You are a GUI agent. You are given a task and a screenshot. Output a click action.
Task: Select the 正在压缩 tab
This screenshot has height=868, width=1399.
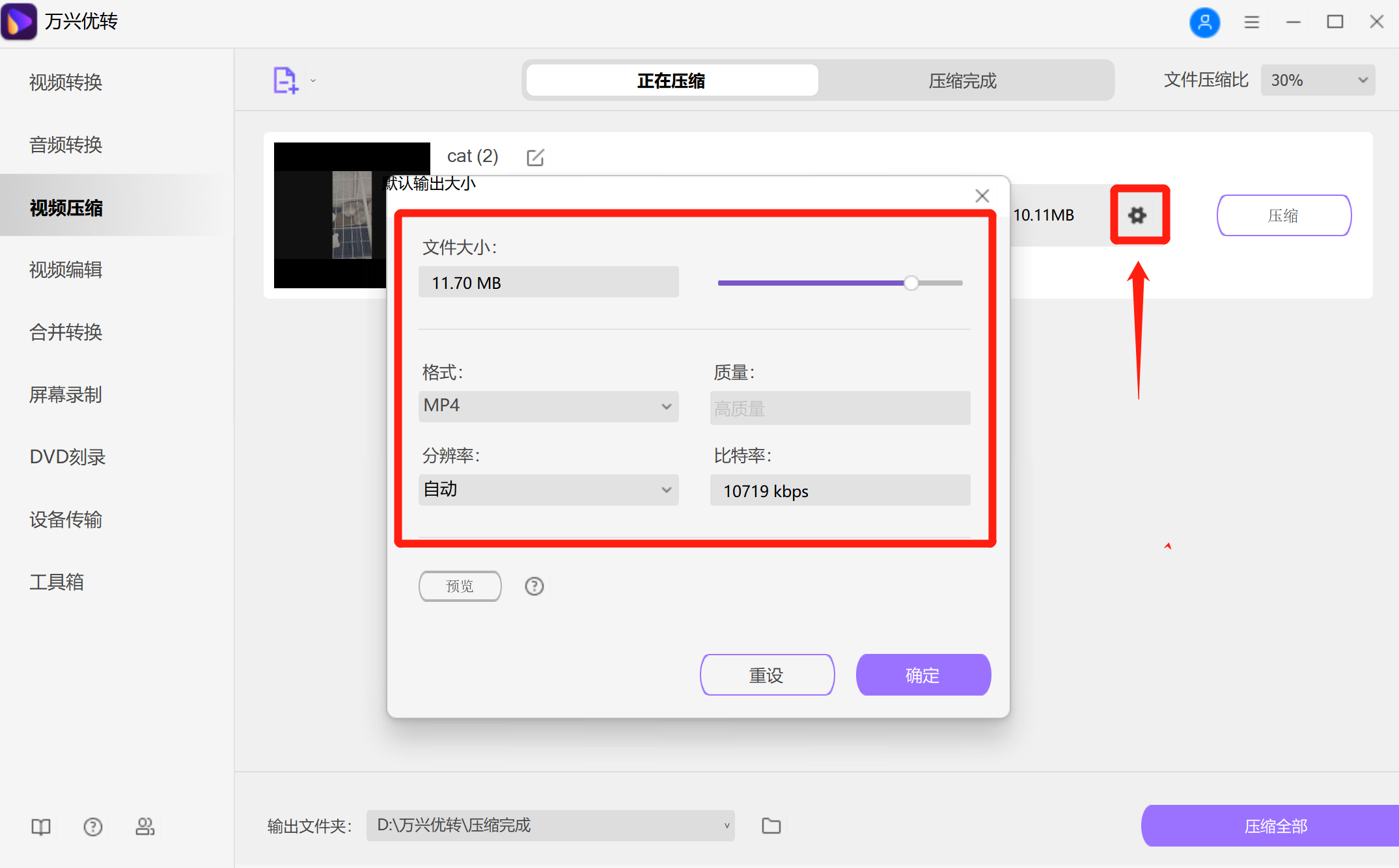[x=671, y=80]
